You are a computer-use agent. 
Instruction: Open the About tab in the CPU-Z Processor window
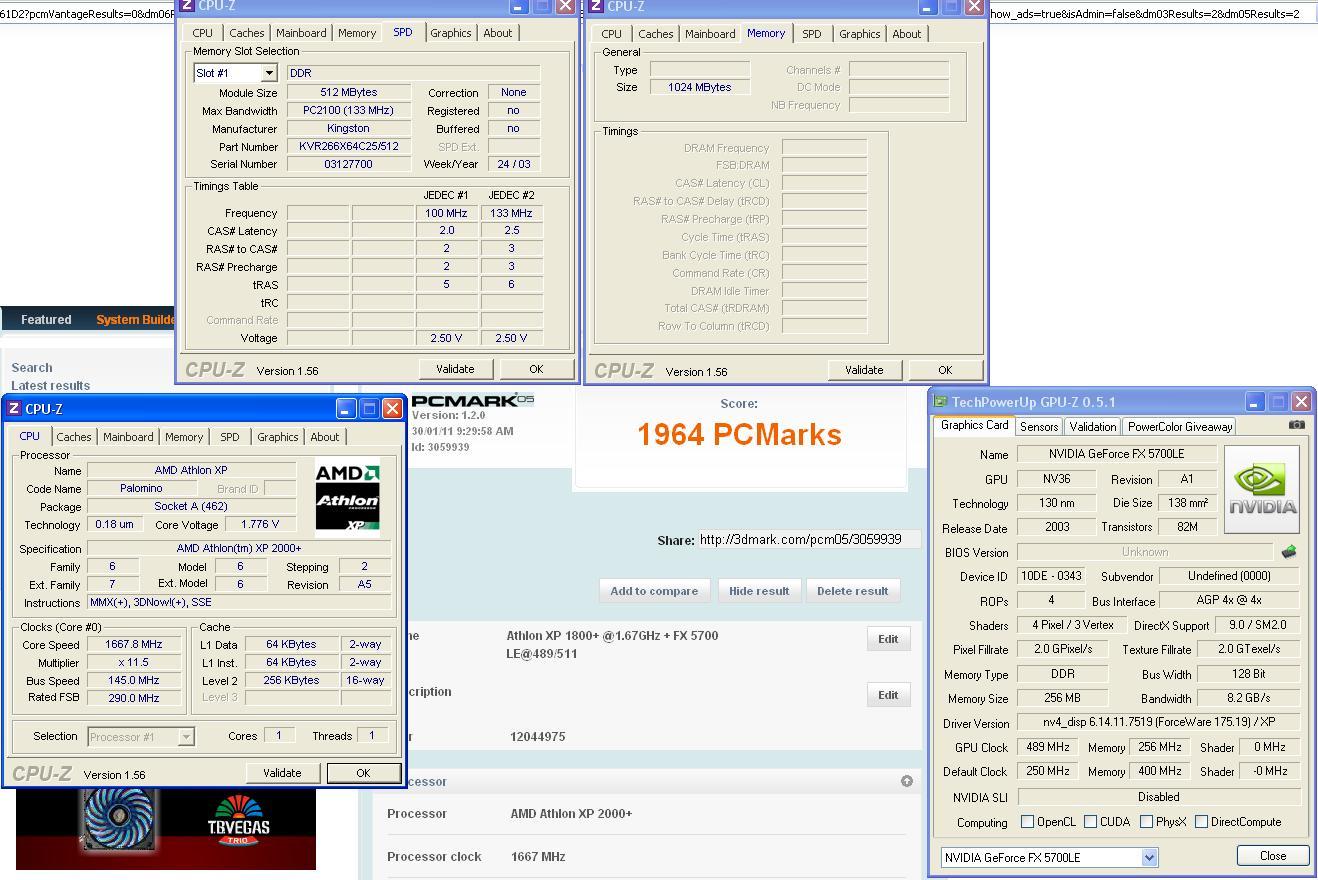[x=325, y=437]
